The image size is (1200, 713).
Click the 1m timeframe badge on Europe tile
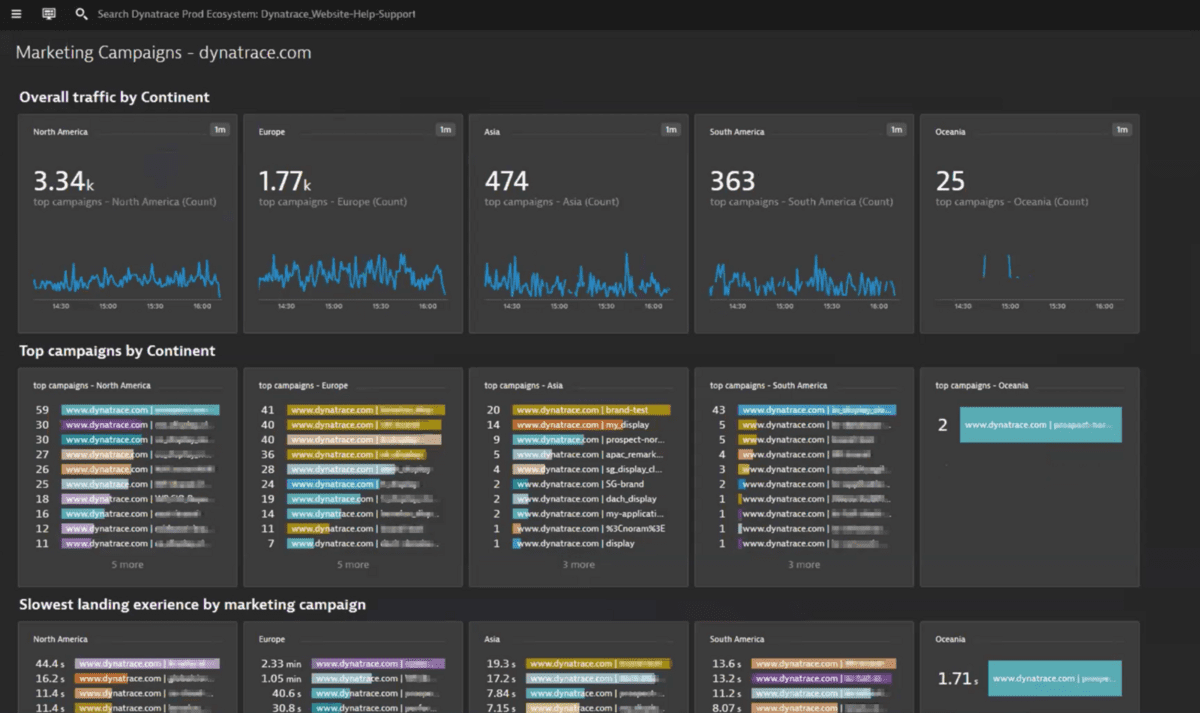446,130
